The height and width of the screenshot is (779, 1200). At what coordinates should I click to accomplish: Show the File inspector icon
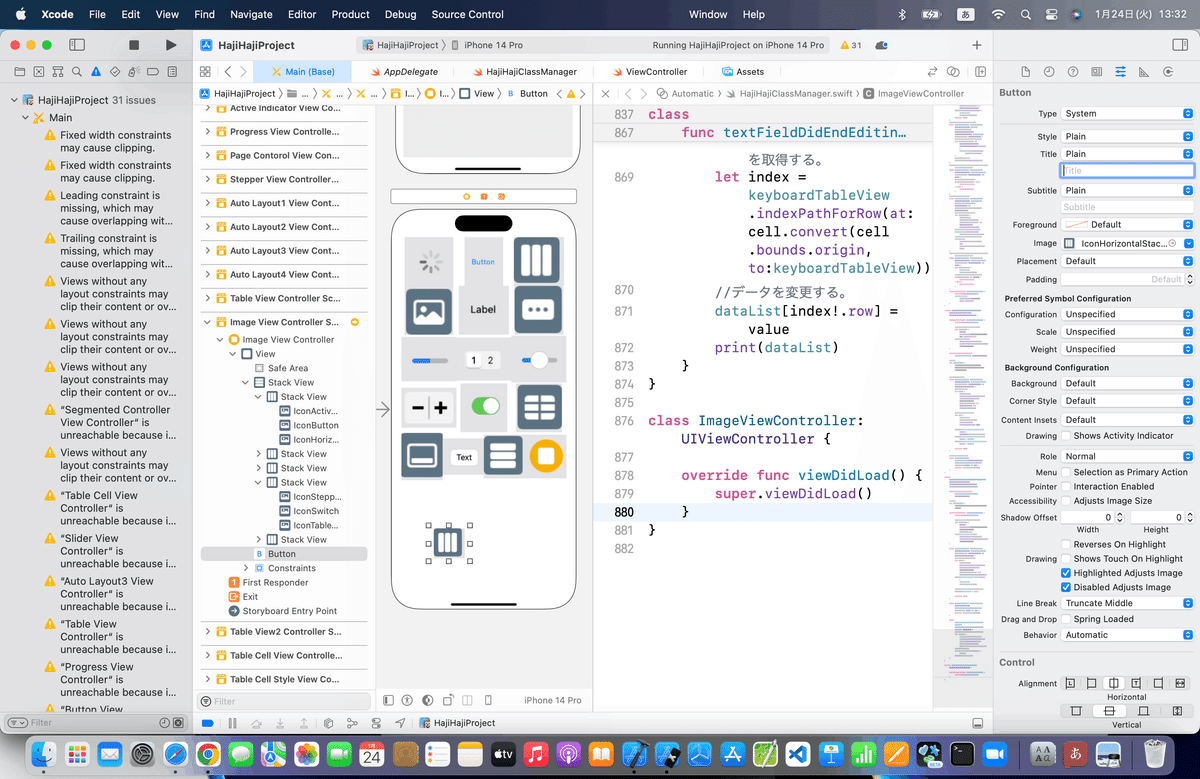point(1025,72)
